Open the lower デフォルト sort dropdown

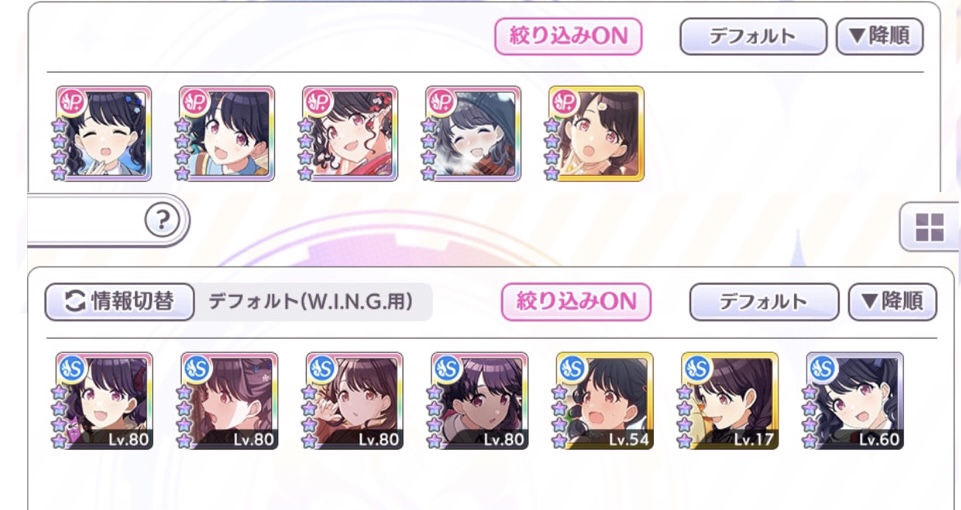click(764, 302)
